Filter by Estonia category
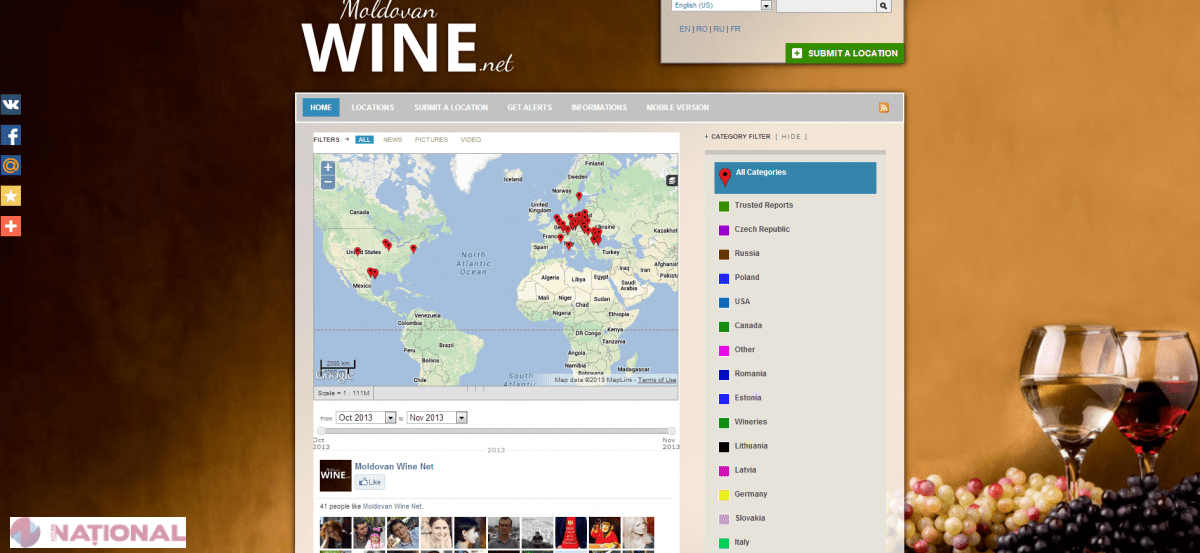Viewport: 1200px width, 553px height. 748,397
